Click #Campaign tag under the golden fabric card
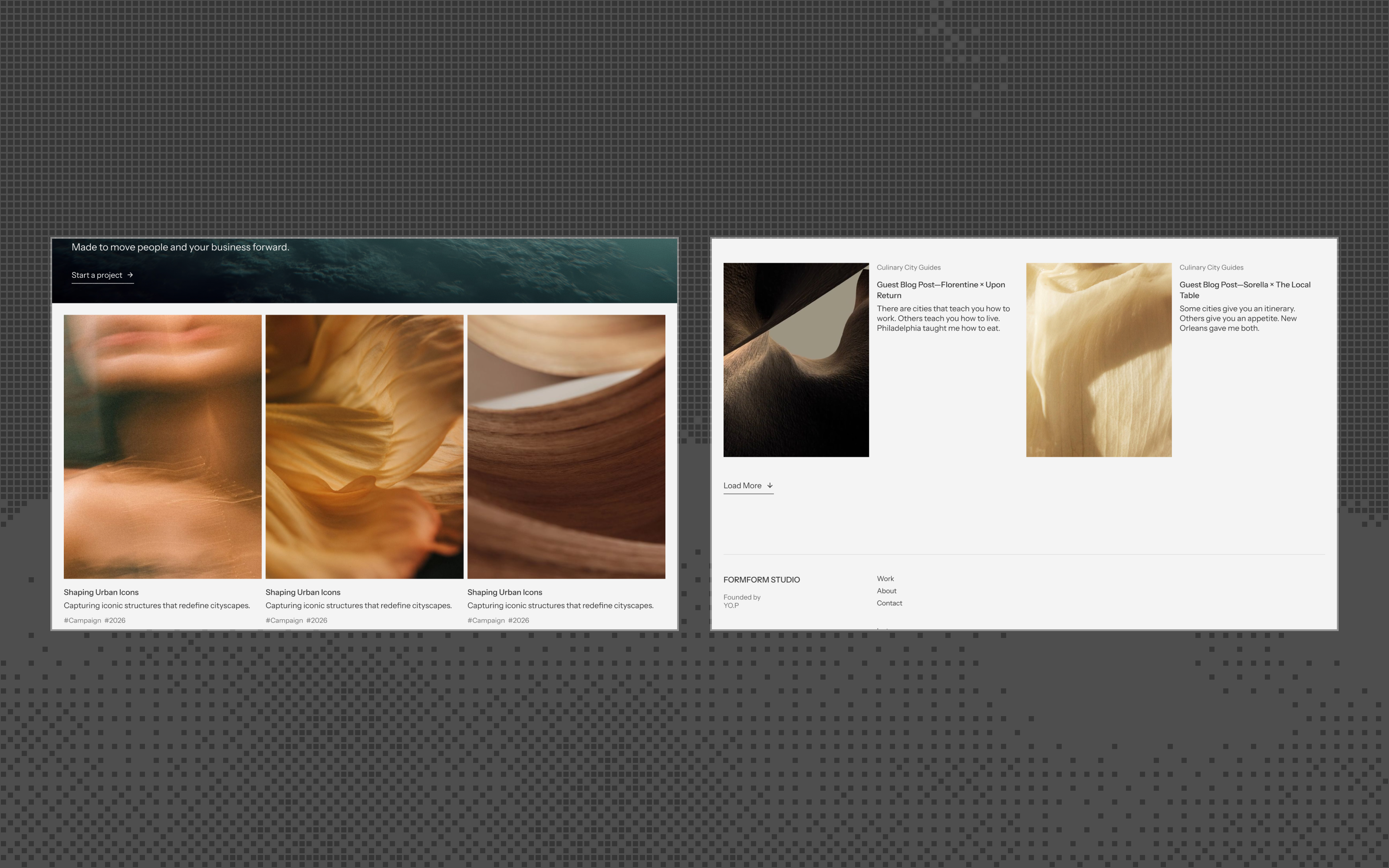This screenshot has height=868, width=1389. (x=284, y=621)
